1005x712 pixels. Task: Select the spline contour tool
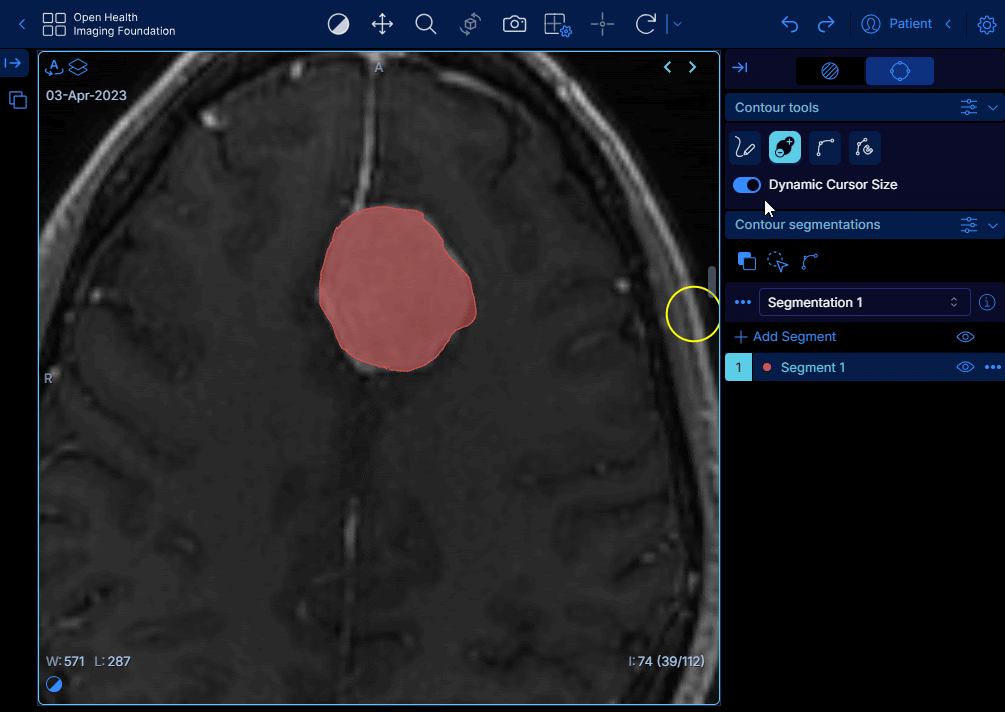[x=825, y=148]
